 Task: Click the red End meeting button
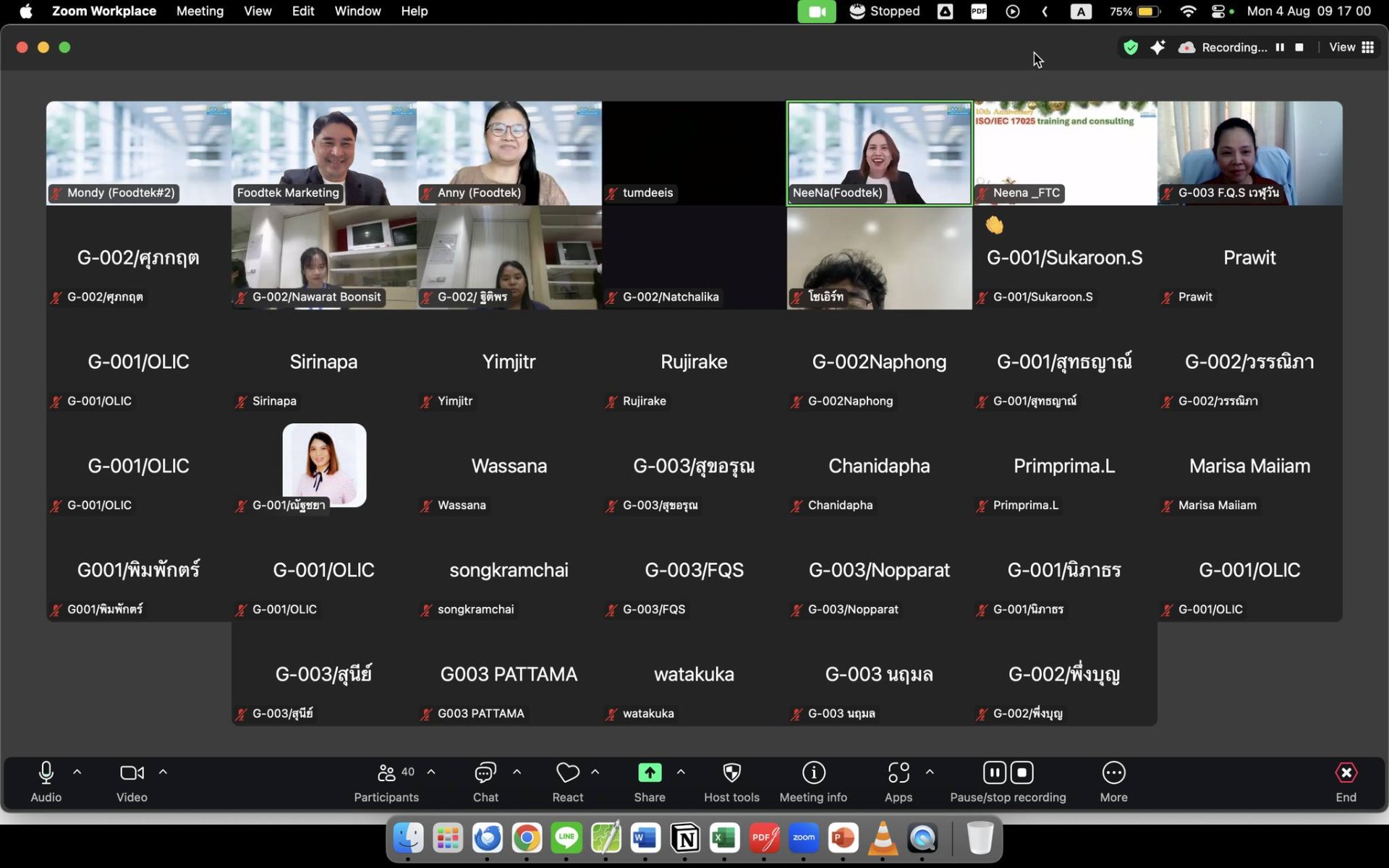(x=1346, y=781)
